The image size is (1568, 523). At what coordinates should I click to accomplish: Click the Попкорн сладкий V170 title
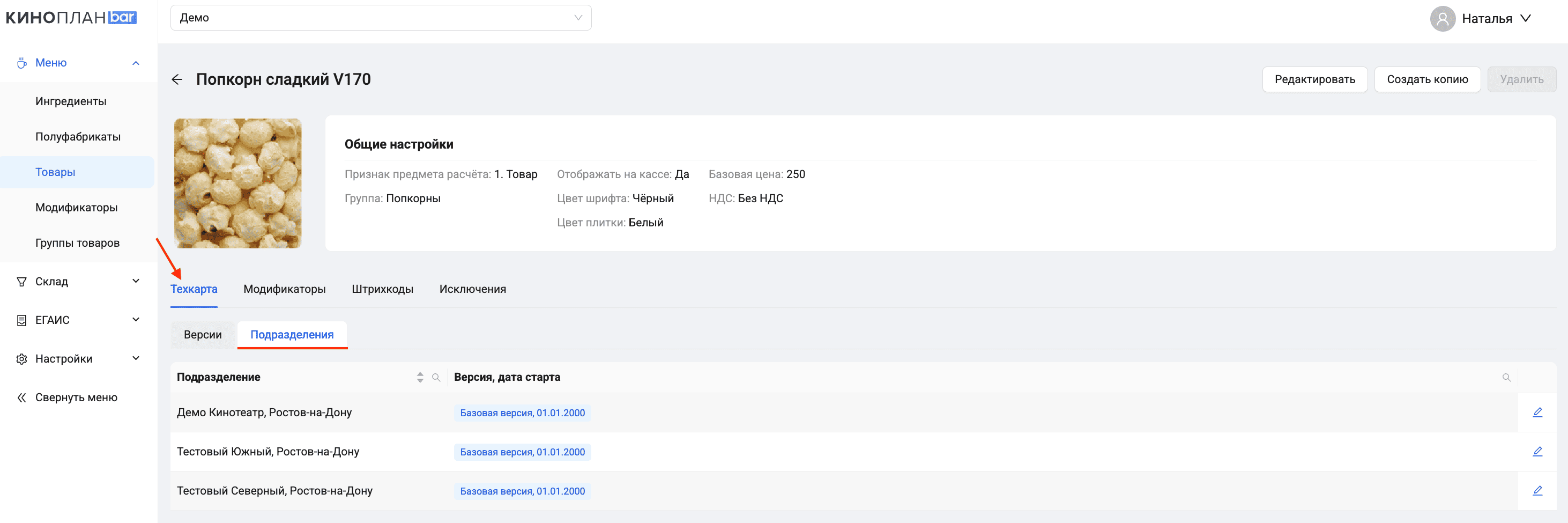(283, 79)
